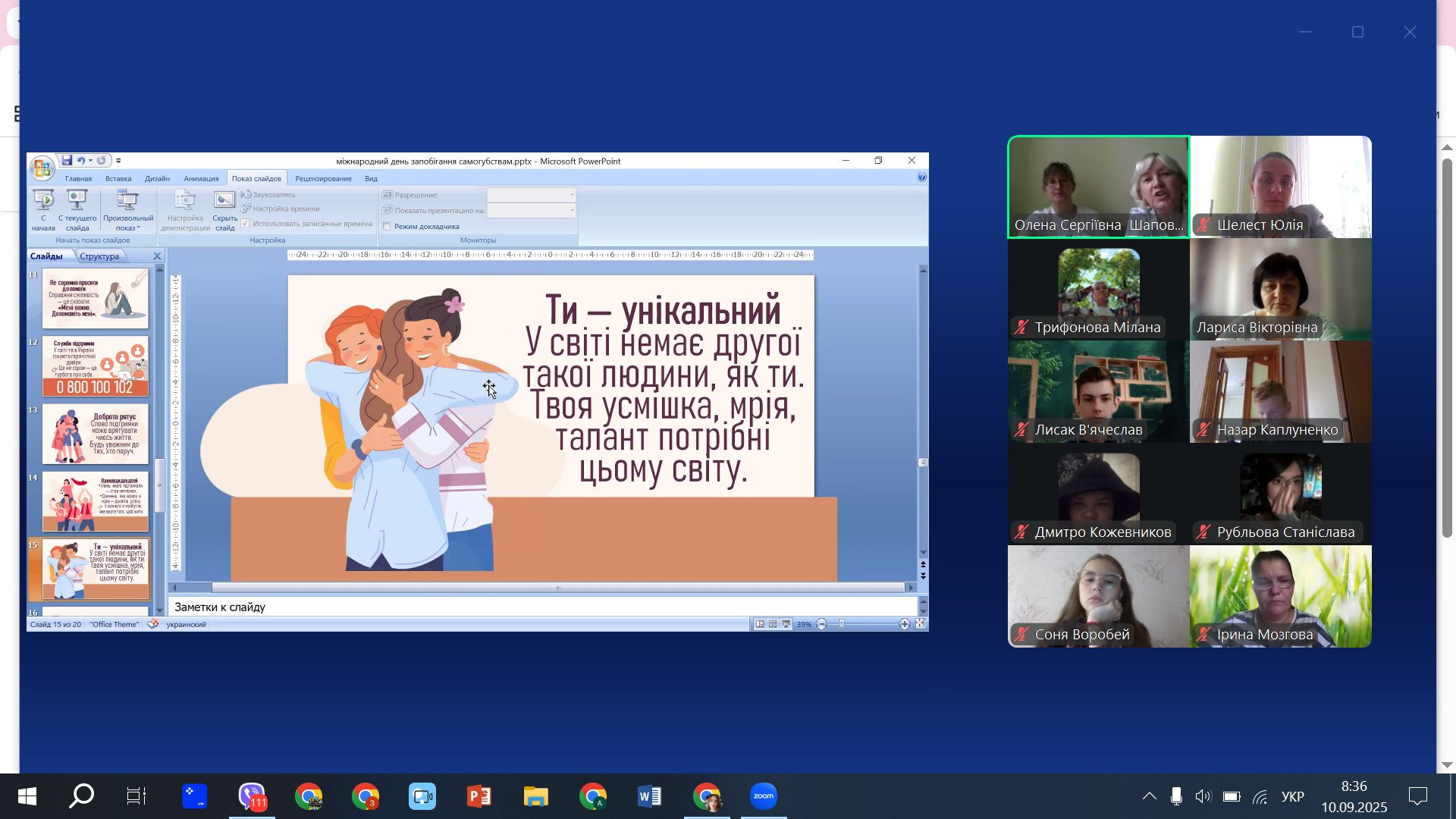Click 'Заметки к слайду' notes field

tap(531, 607)
